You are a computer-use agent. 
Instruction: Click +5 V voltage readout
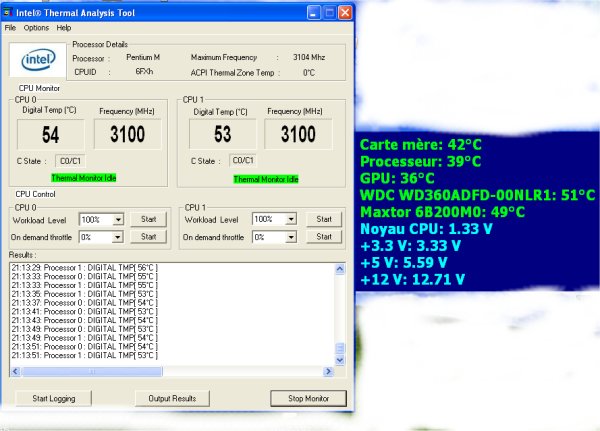(404, 263)
